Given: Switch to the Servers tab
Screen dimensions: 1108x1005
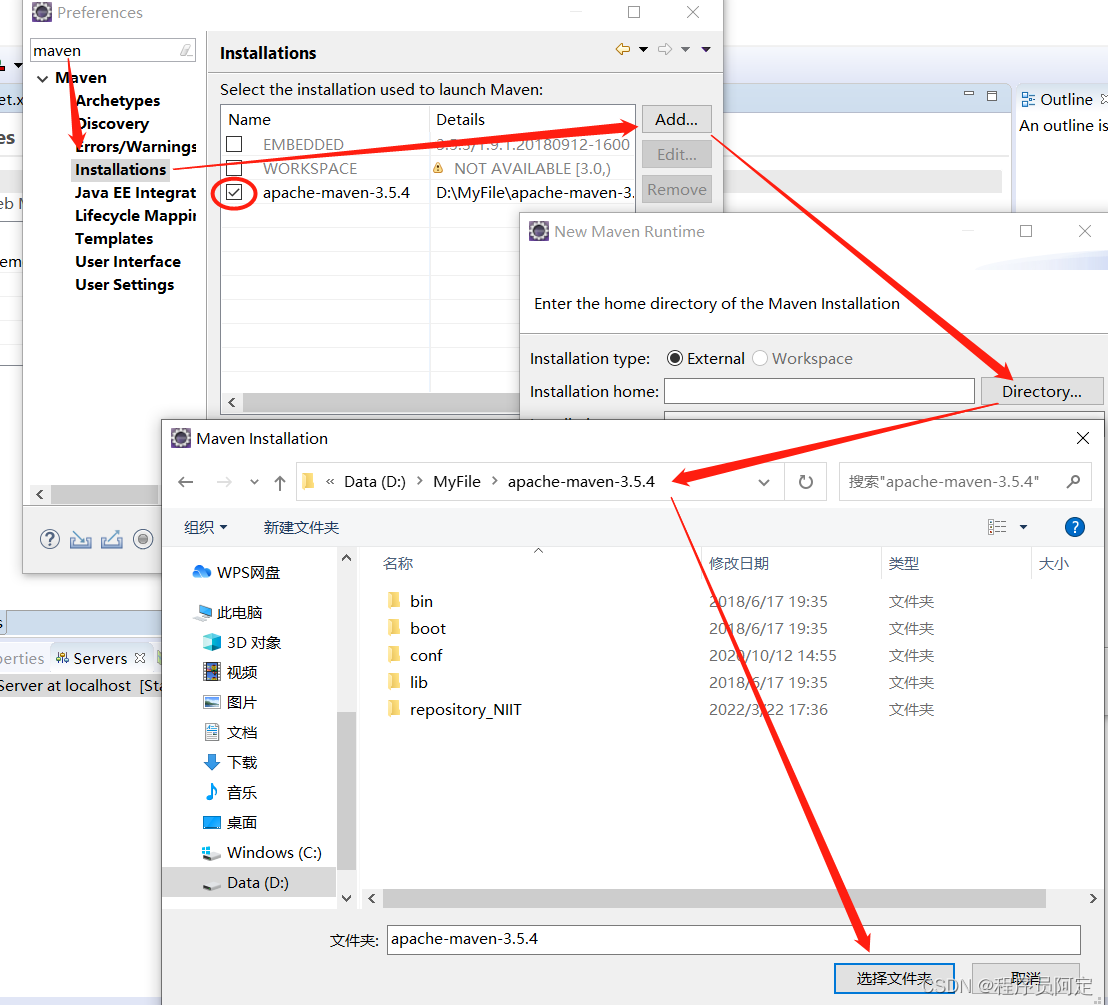Looking at the screenshot, I should coord(100,658).
